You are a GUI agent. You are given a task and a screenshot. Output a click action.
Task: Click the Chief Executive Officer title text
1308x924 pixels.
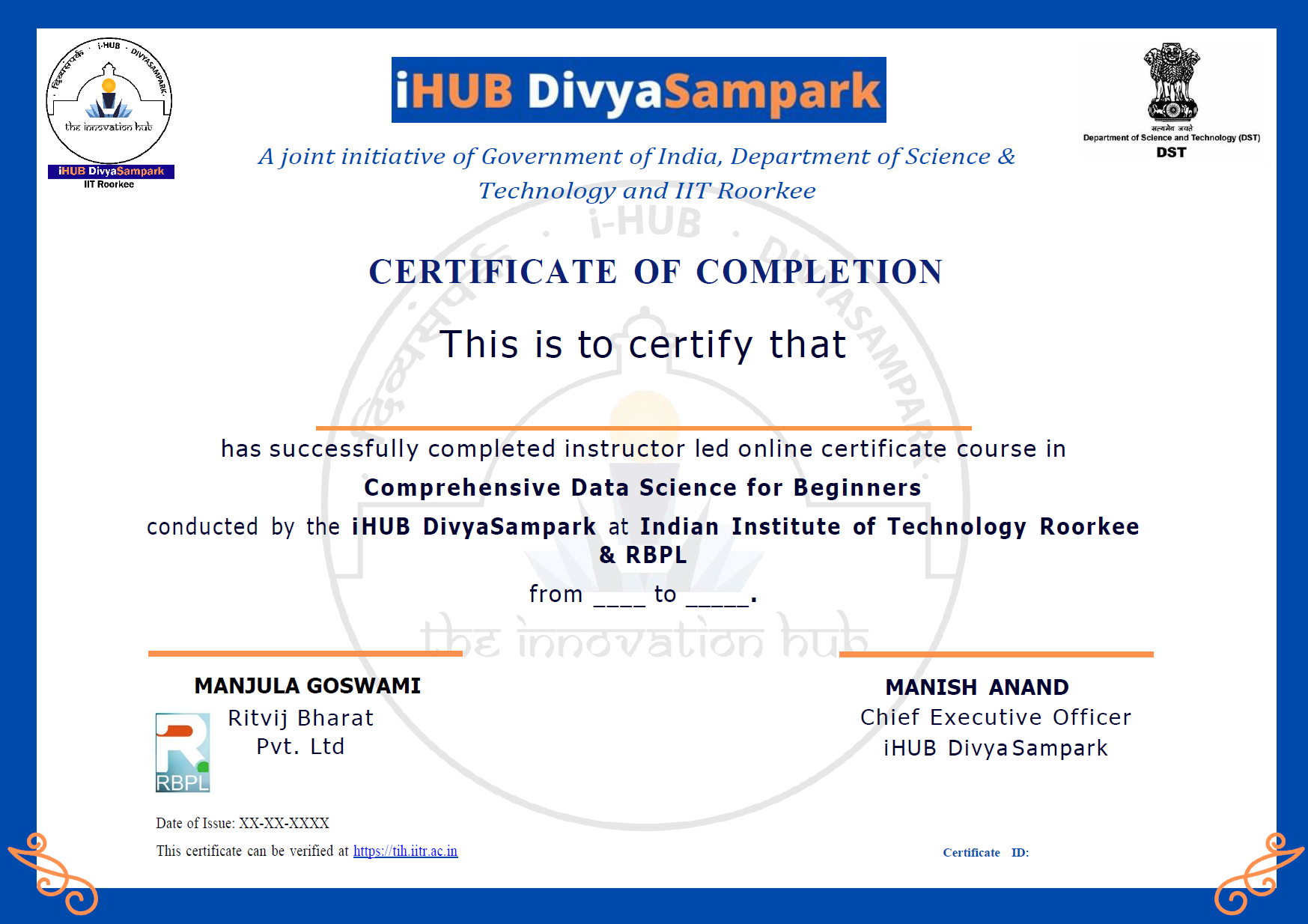[x=995, y=717]
